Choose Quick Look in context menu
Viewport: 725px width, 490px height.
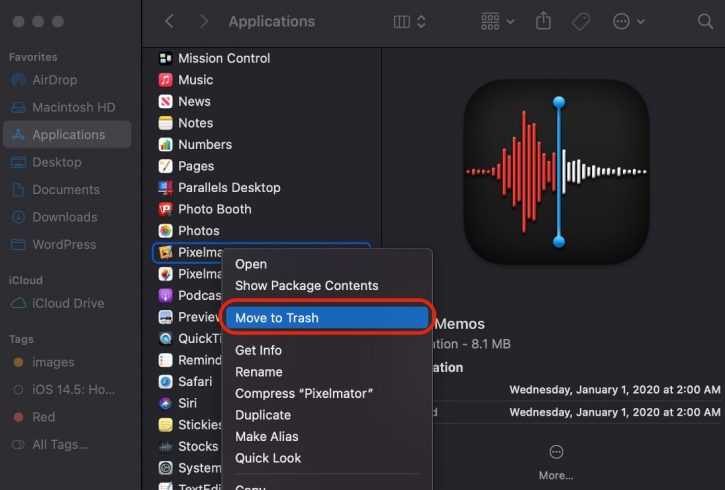pyautogui.click(x=327, y=458)
